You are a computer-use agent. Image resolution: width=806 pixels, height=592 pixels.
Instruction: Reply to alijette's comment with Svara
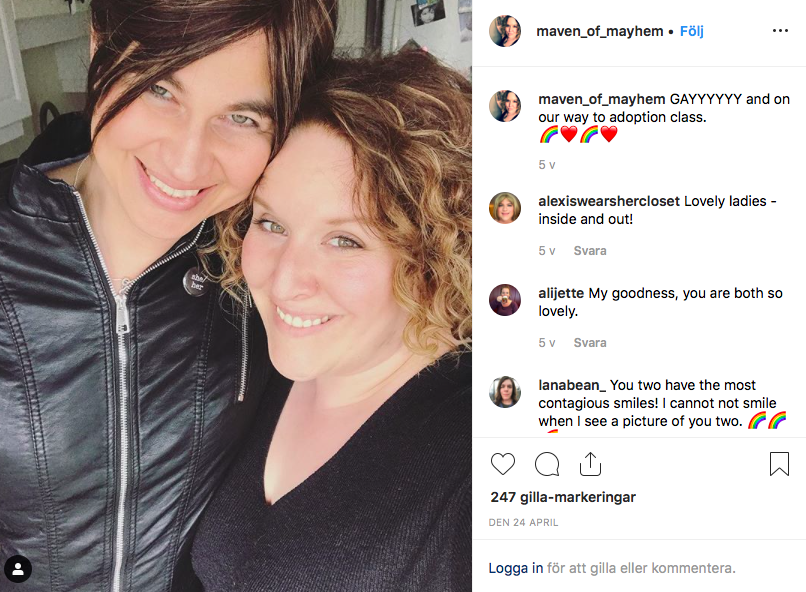pos(590,343)
